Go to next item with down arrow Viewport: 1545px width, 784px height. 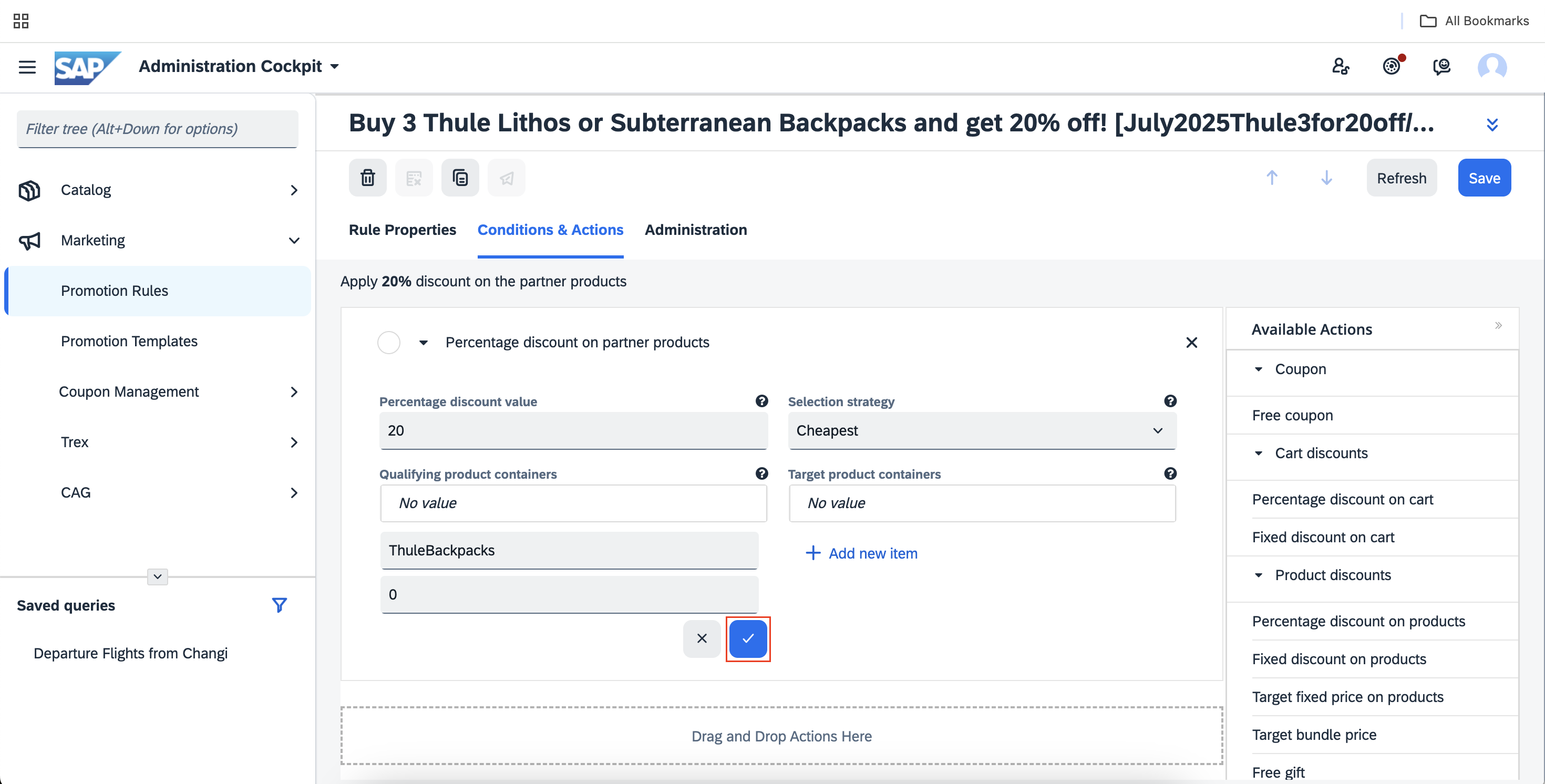1327,178
